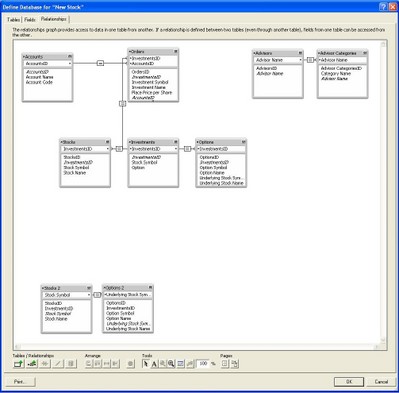Switch to the Tables tab

[13, 20]
